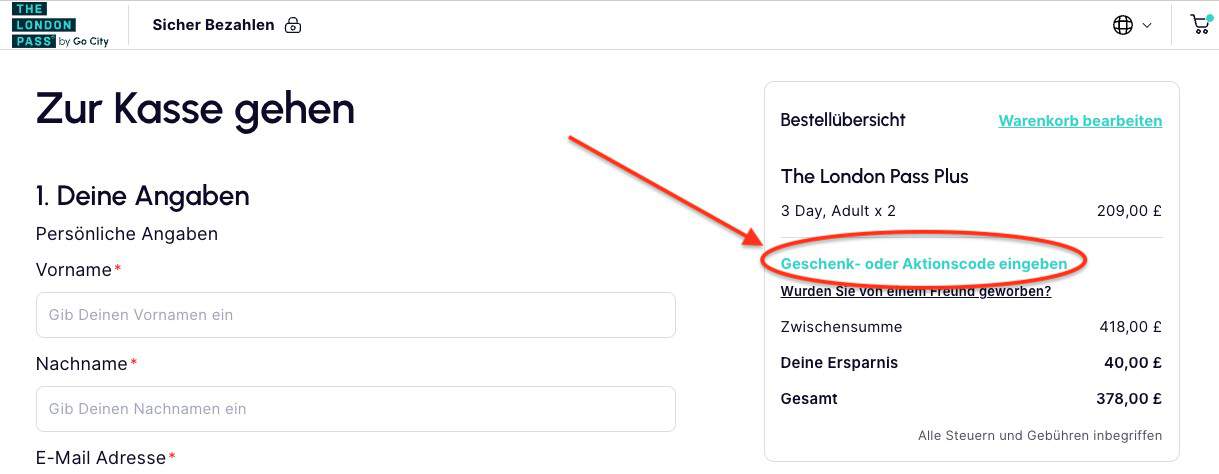This screenshot has width=1219, height=474.
Task: Focus the Vorname input field
Action: (x=355, y=315)
